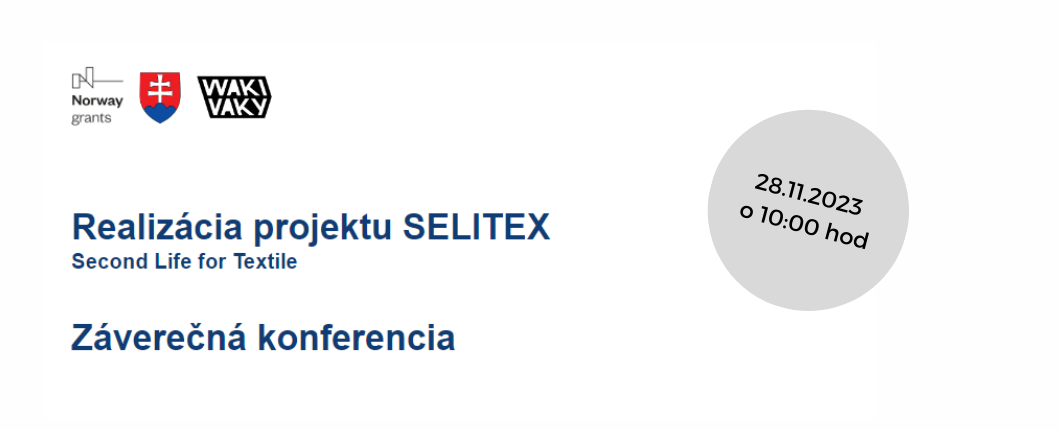
Task: Select the WAKI VAKY black logo
Action: tap(234, 97)
